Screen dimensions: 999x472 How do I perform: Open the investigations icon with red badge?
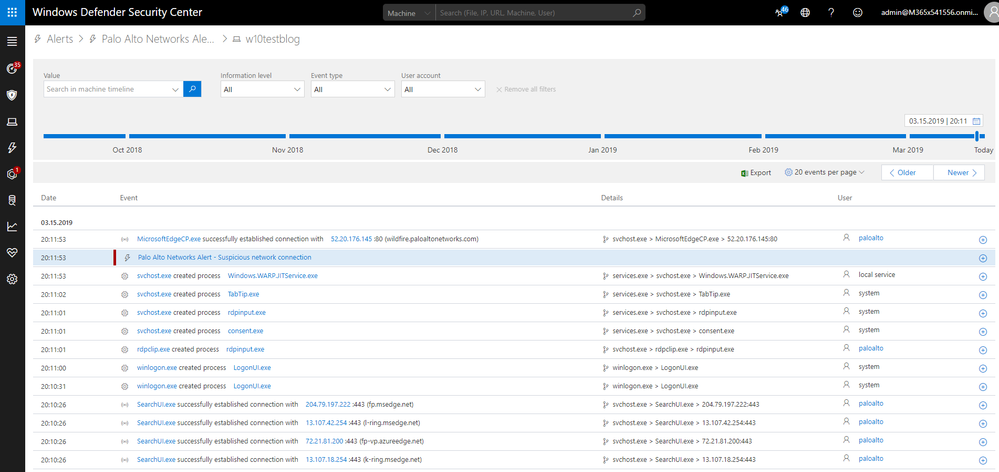point(11,174)
